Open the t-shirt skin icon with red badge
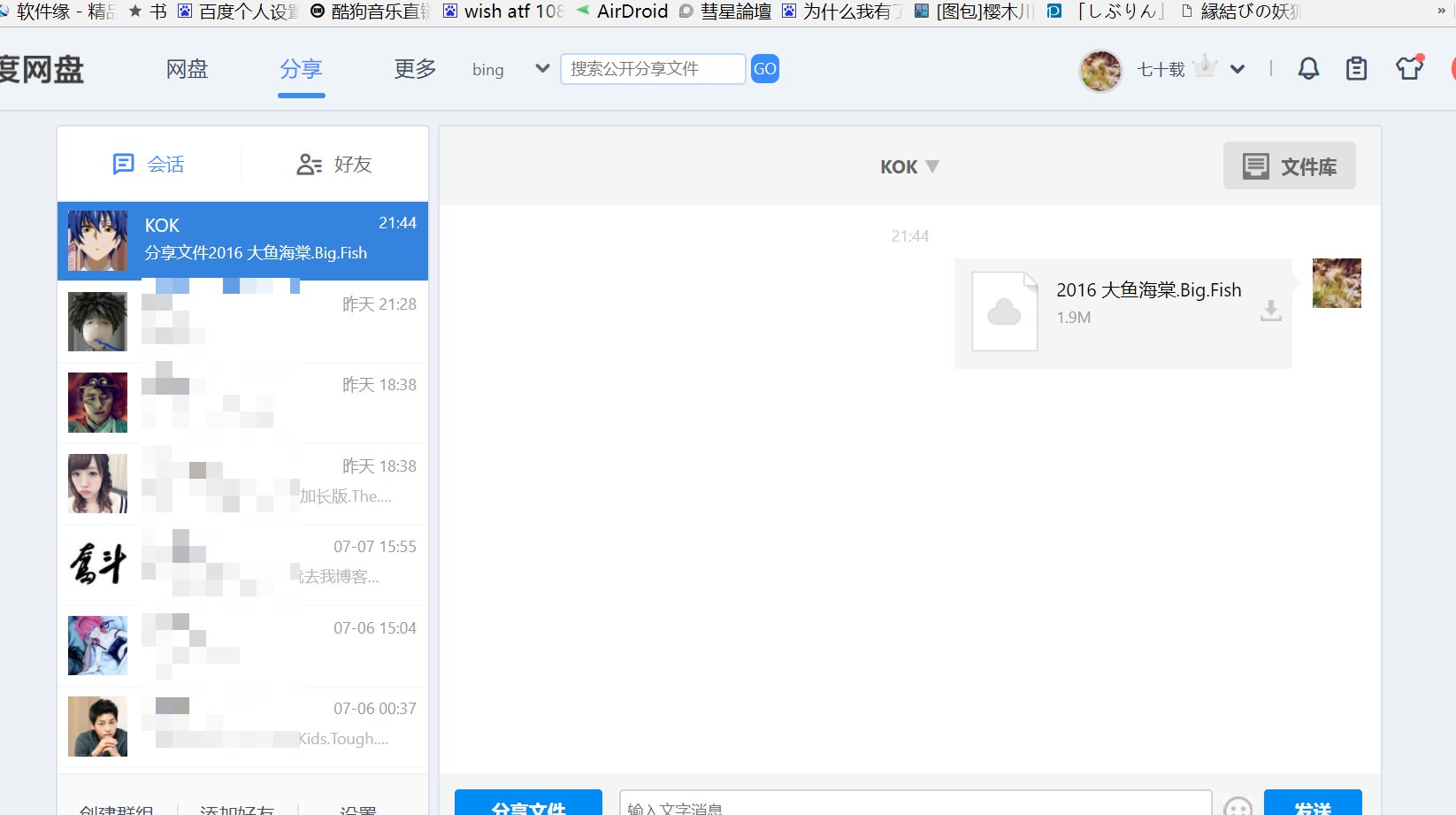 click(1406, 67)
